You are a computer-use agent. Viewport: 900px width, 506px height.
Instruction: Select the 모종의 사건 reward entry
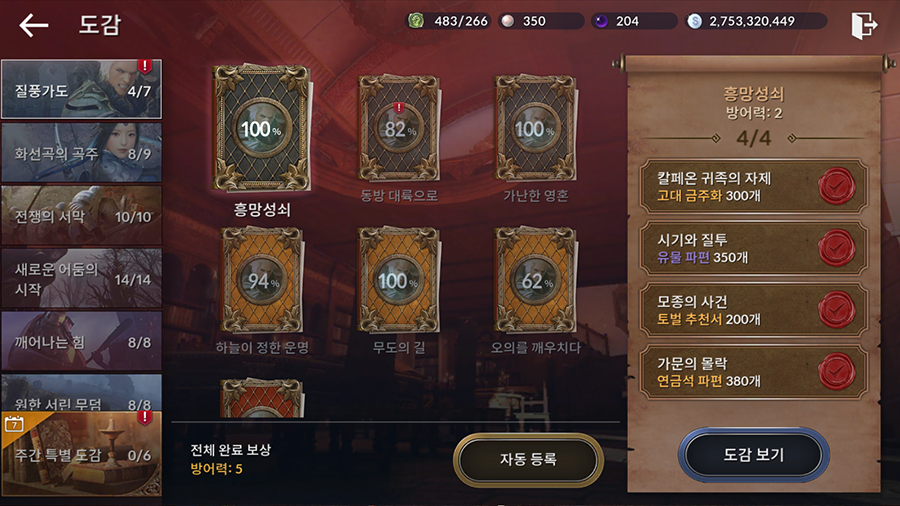coord(753,310)
